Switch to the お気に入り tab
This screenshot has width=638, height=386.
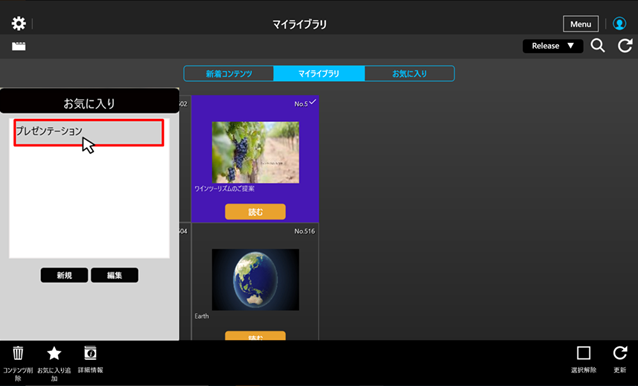coord(409,74)
